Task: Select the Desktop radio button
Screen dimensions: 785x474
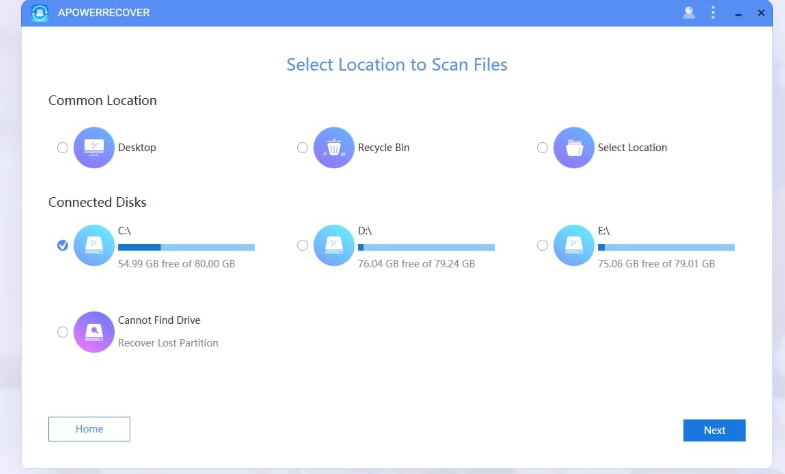Action: [x=63, y=148]
